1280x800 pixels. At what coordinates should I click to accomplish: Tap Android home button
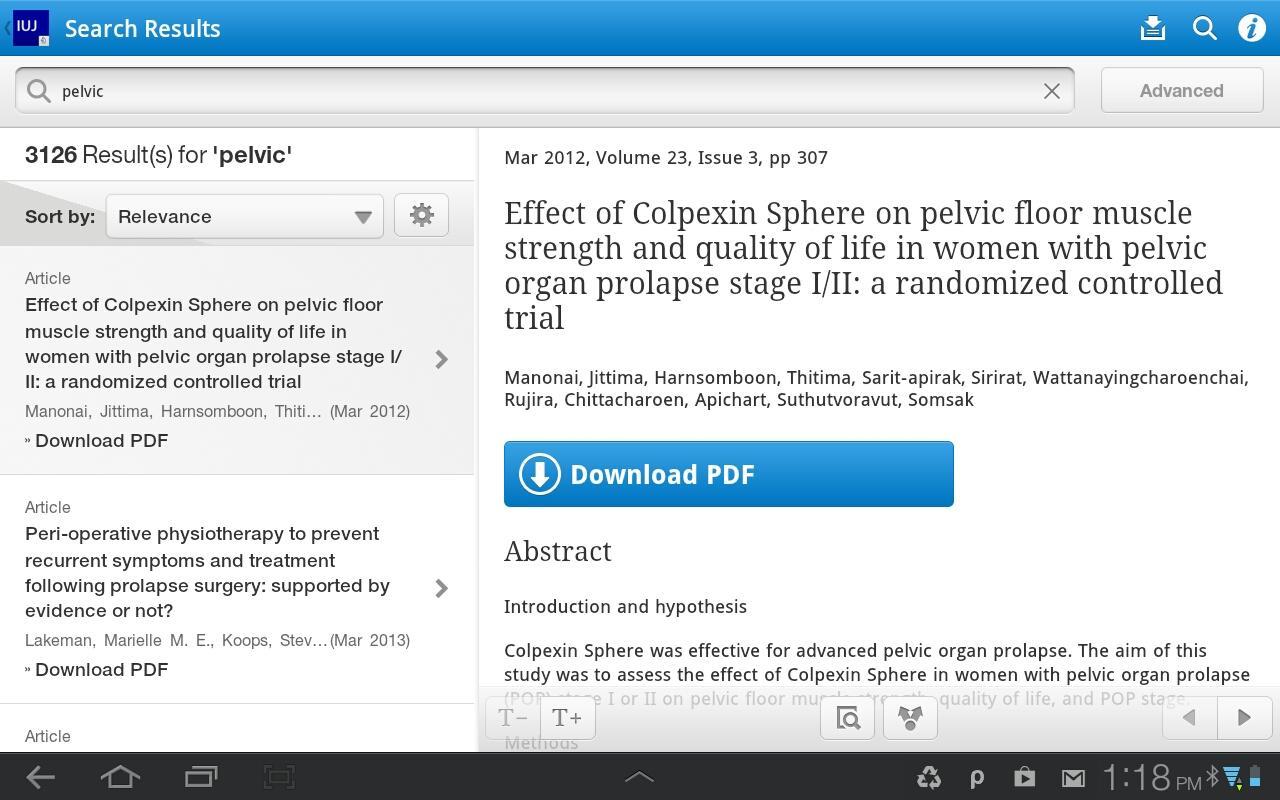pyautogui.click(x=120, y=777)
